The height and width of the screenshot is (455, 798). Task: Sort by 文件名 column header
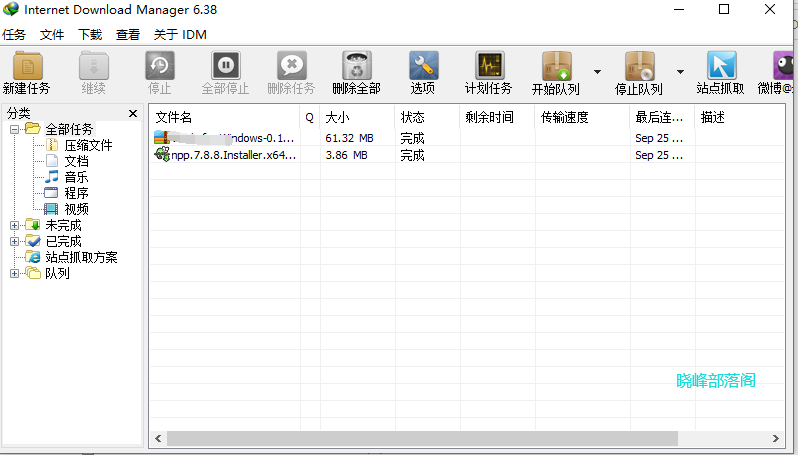[x=224, y=118]
